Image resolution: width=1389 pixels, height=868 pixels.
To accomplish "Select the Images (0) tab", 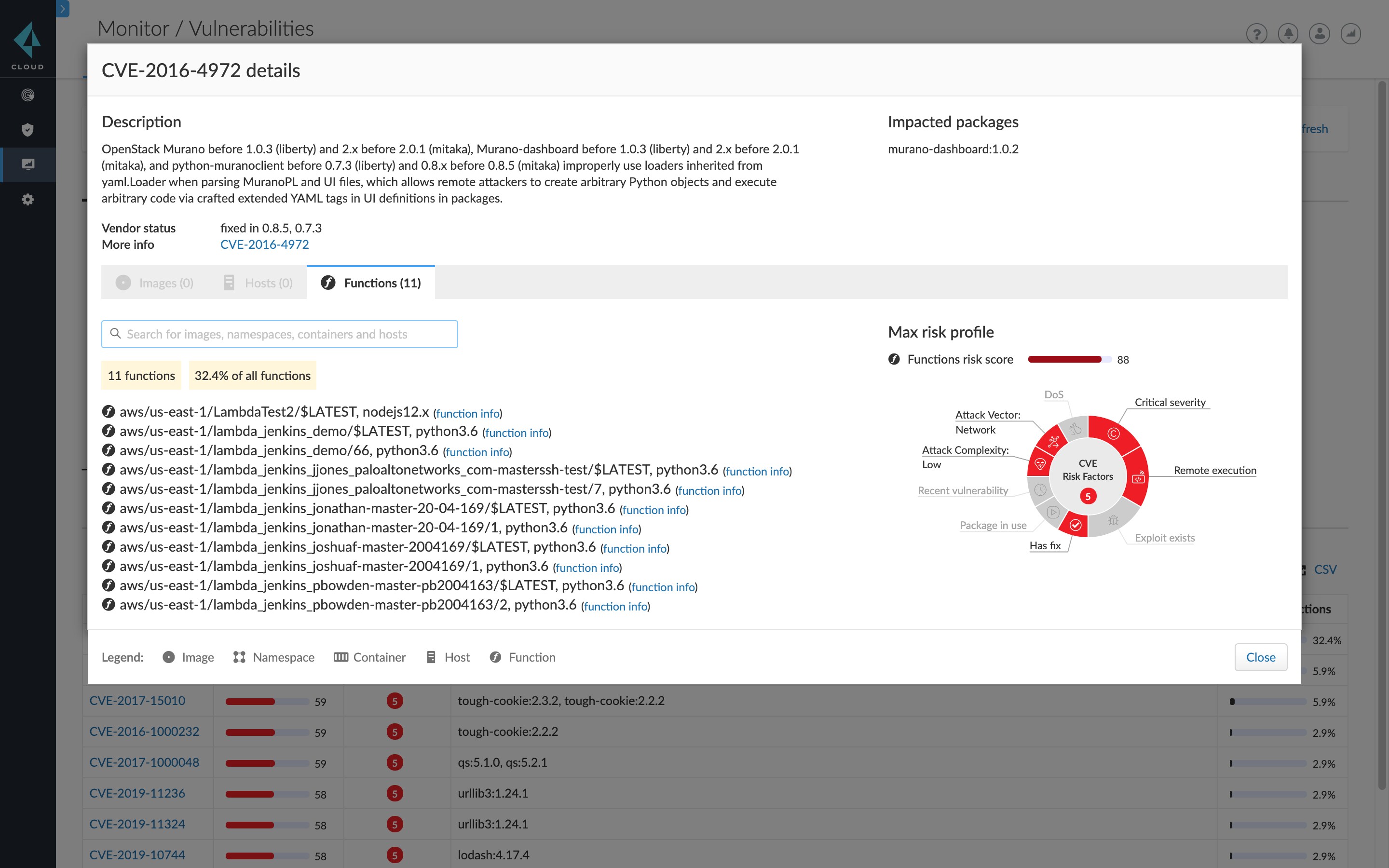I will pos(155,283).
